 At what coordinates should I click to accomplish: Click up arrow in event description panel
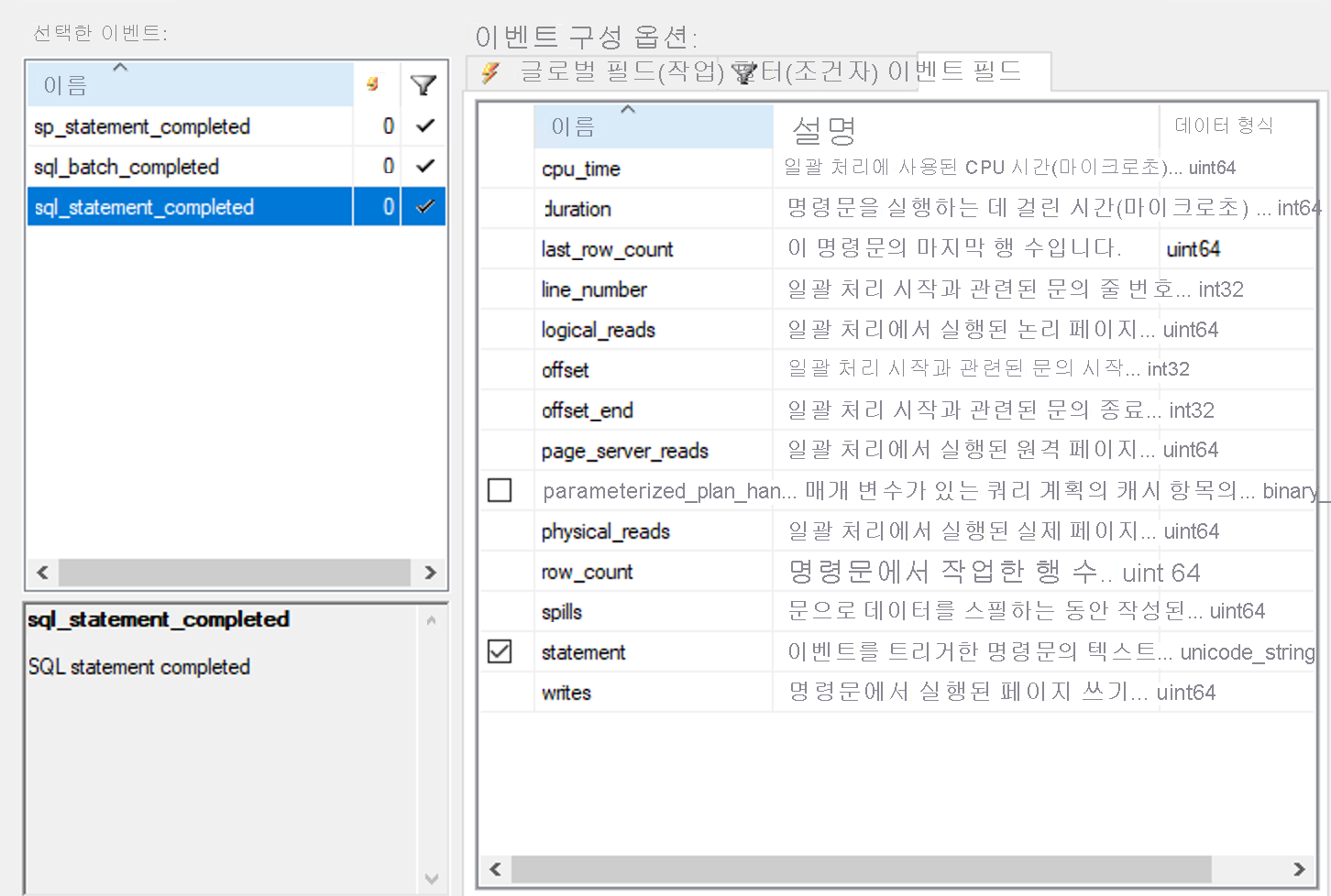[431, 621]
